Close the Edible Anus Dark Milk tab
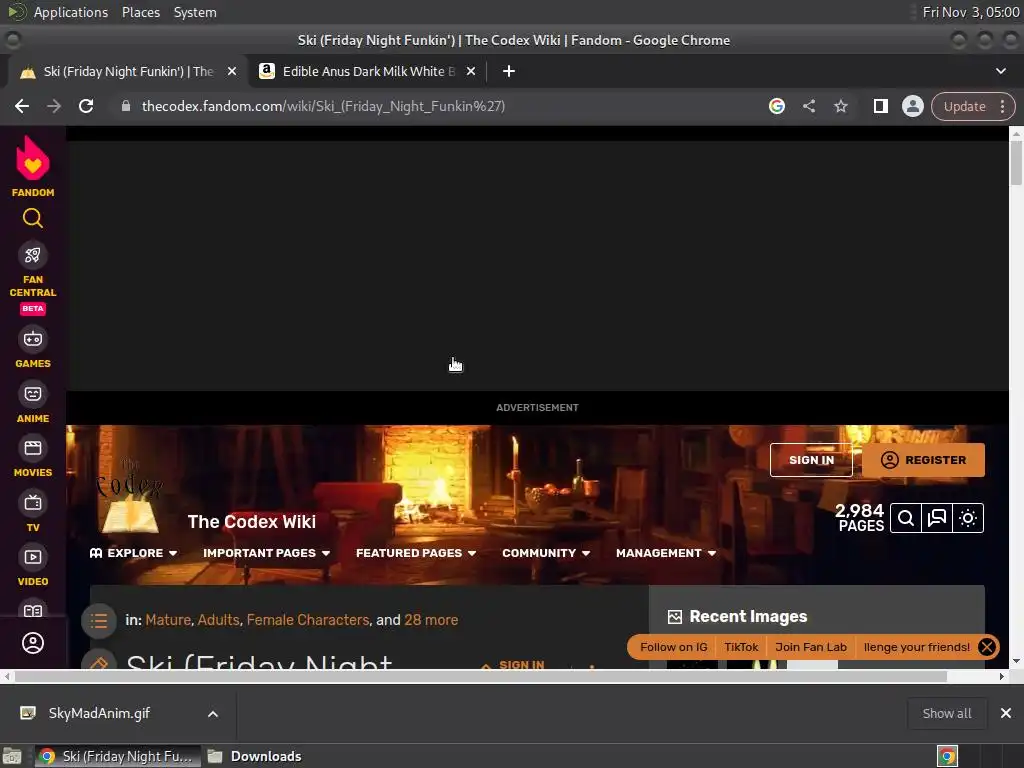This screenshot has height=768, width=1024. [471, 71]
